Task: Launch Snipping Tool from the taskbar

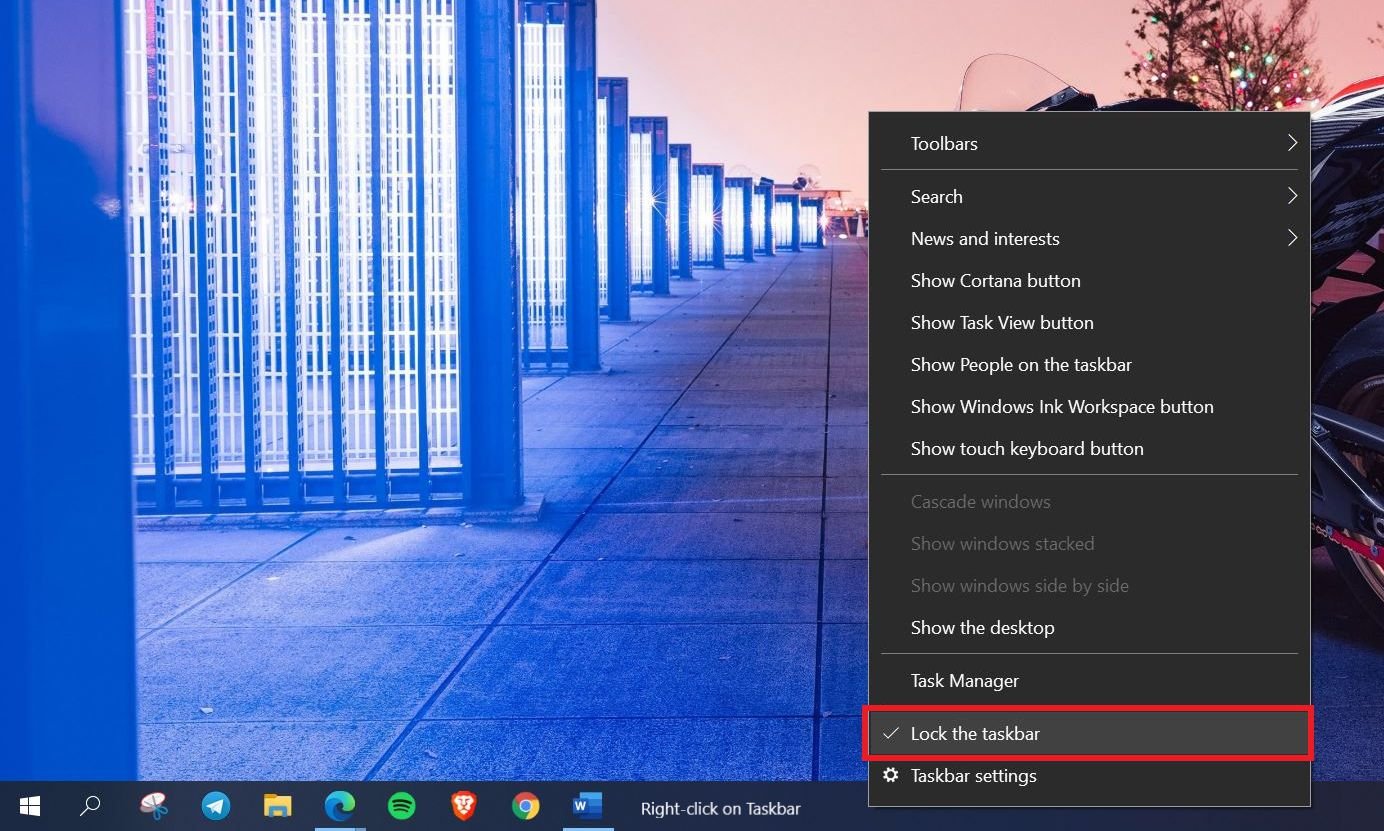Action: tap(153, 806)
